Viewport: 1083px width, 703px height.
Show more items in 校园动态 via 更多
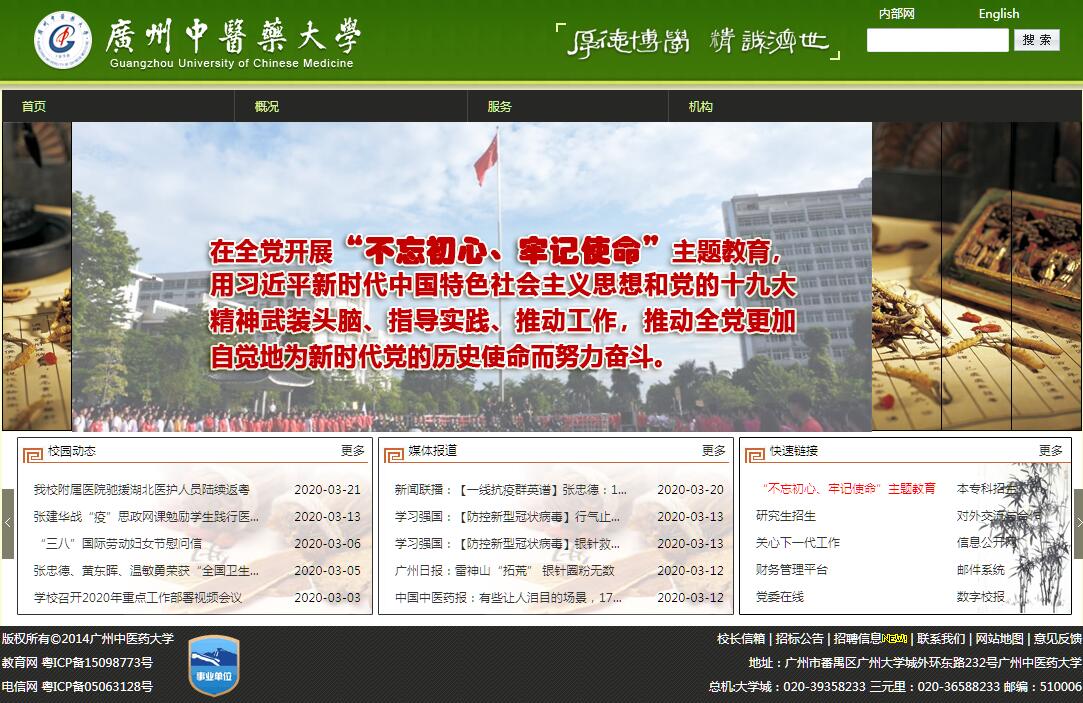point(353,451)
